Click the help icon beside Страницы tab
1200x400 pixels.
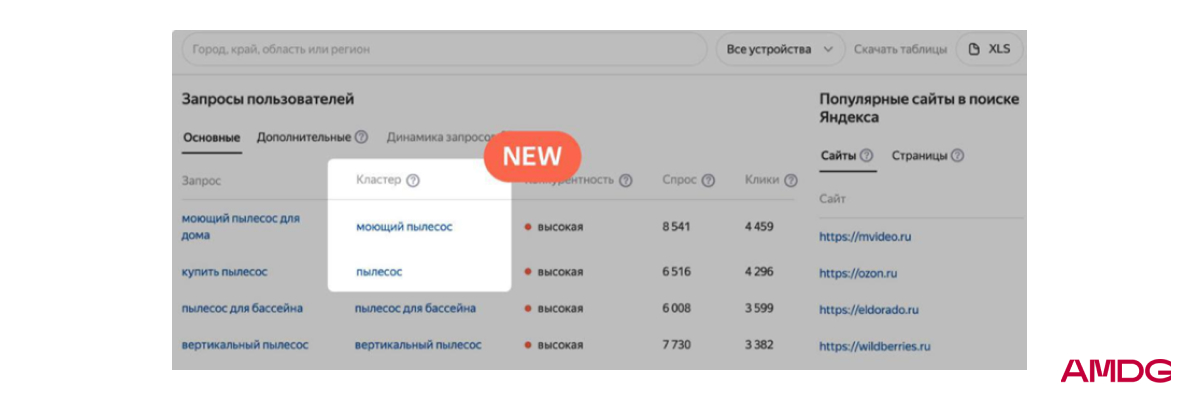click(x=957, y=156)
